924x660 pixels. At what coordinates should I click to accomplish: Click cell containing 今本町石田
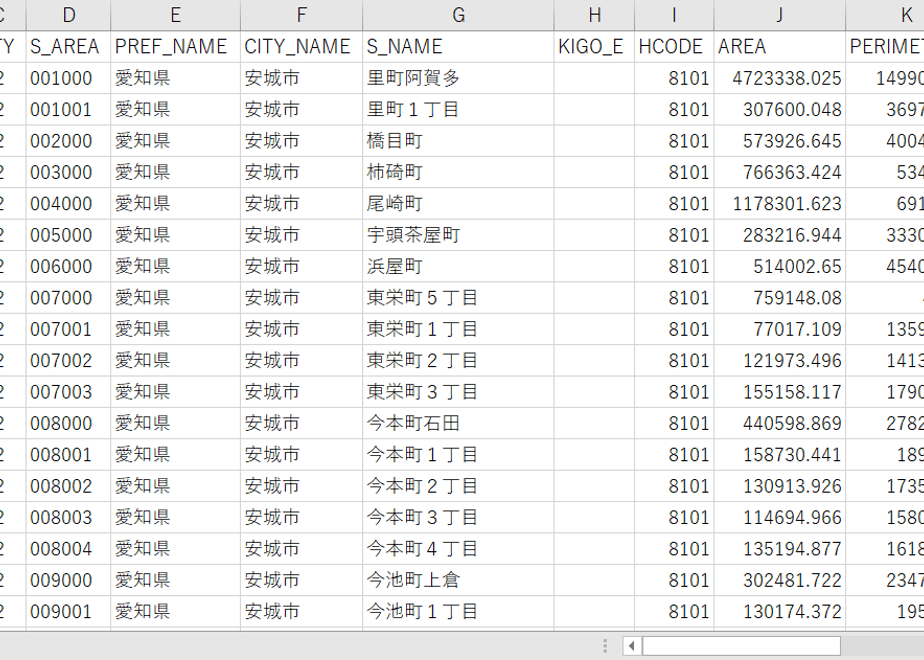[x=458, y=423]
